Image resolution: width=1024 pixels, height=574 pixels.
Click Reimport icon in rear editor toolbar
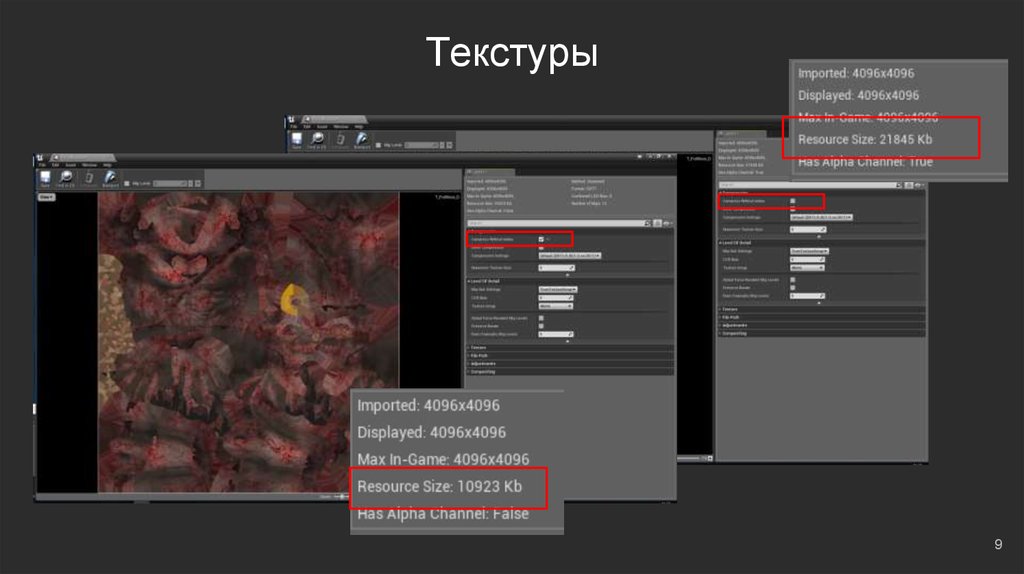[362, 139]
